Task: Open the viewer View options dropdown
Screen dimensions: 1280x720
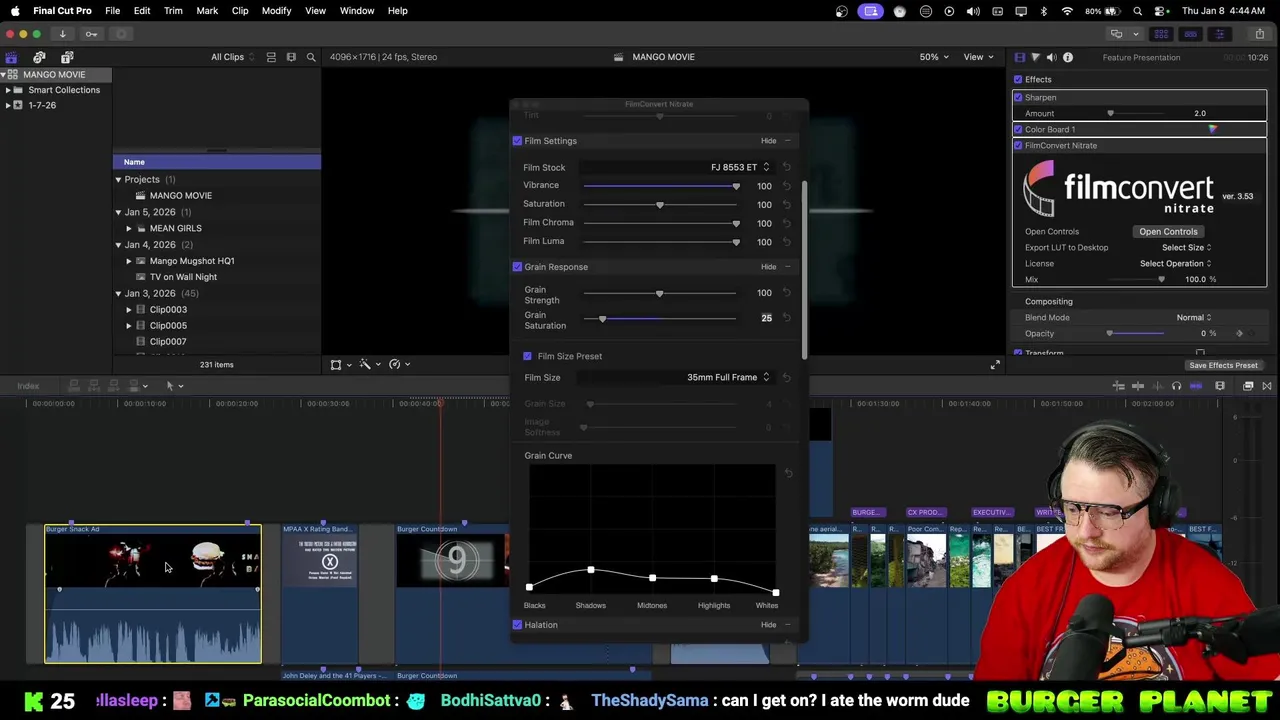Action: pos(977,57)
